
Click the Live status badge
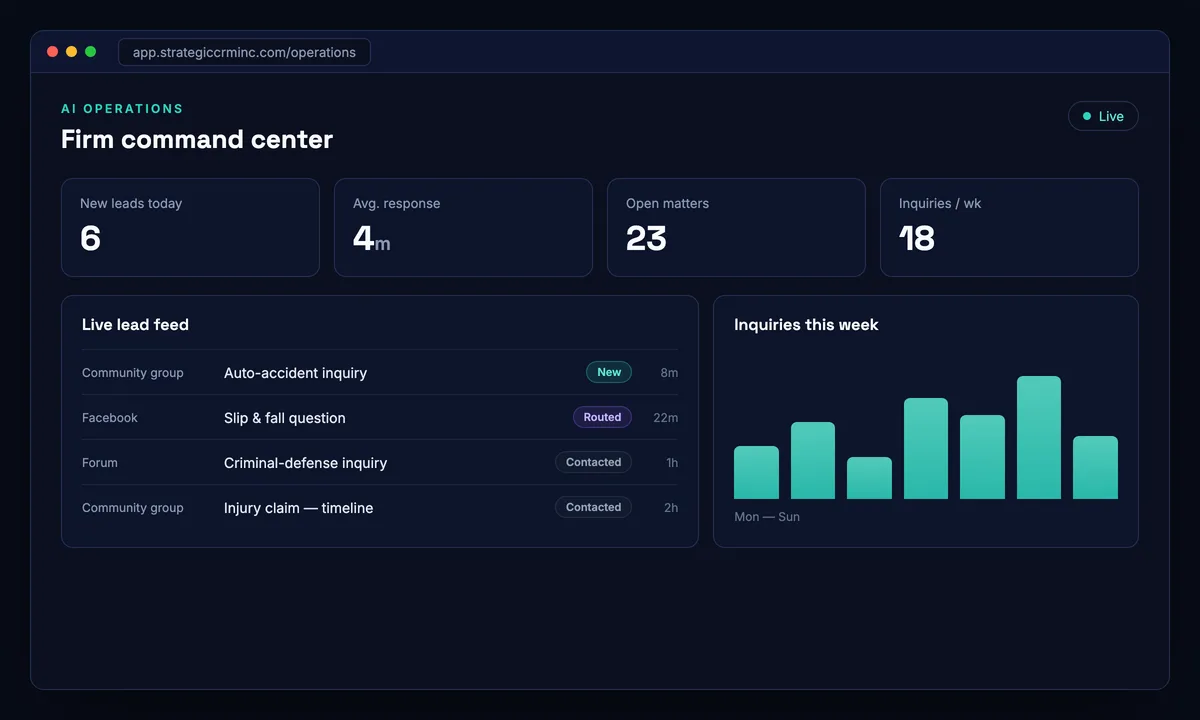coord(1103,116)
